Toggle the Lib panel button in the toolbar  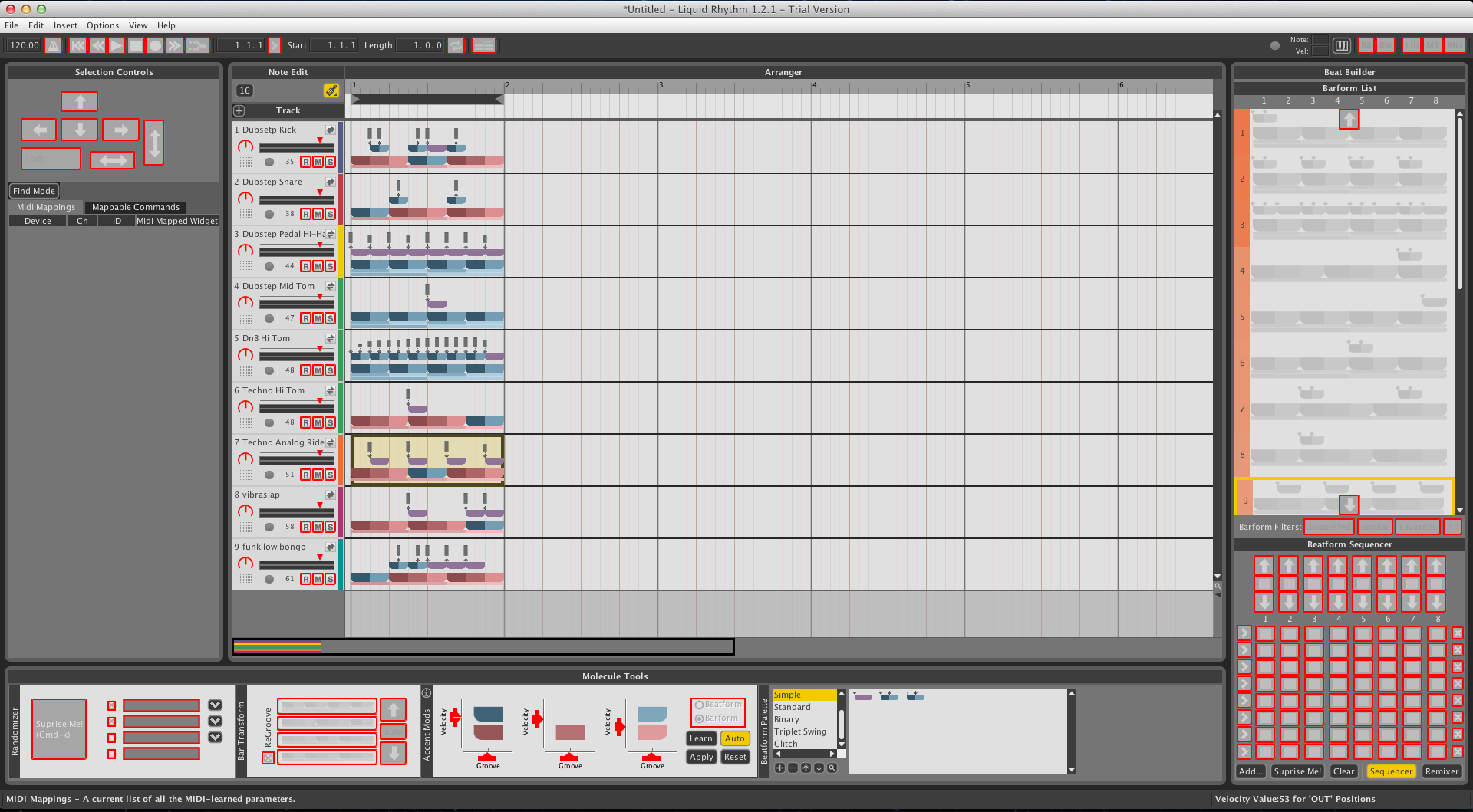[1412, 45]
